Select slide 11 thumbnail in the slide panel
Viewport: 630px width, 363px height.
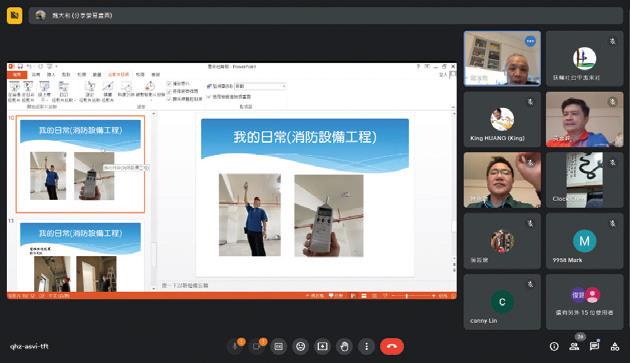pos(80,257)
